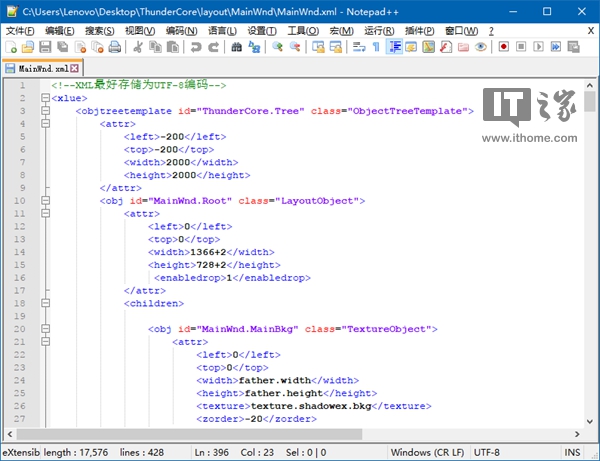600x461 pixels.
Task: Click the vertical scrollbar up arrow
Action: (590, 85)
